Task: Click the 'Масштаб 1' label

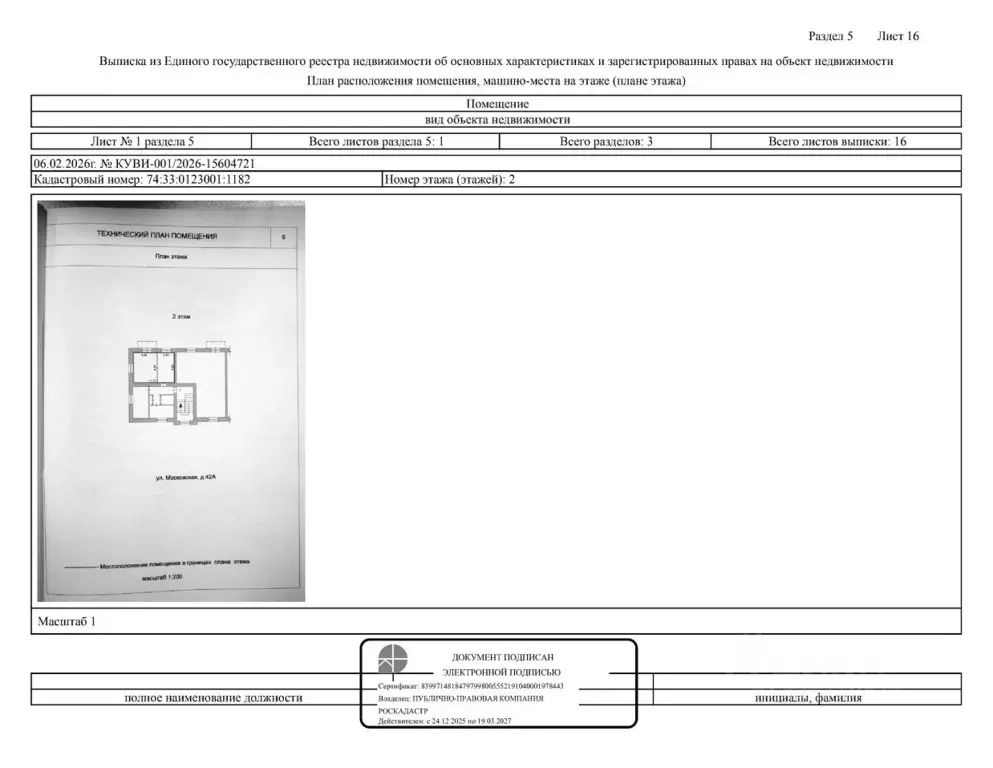Action: click(x=66, y=621)
